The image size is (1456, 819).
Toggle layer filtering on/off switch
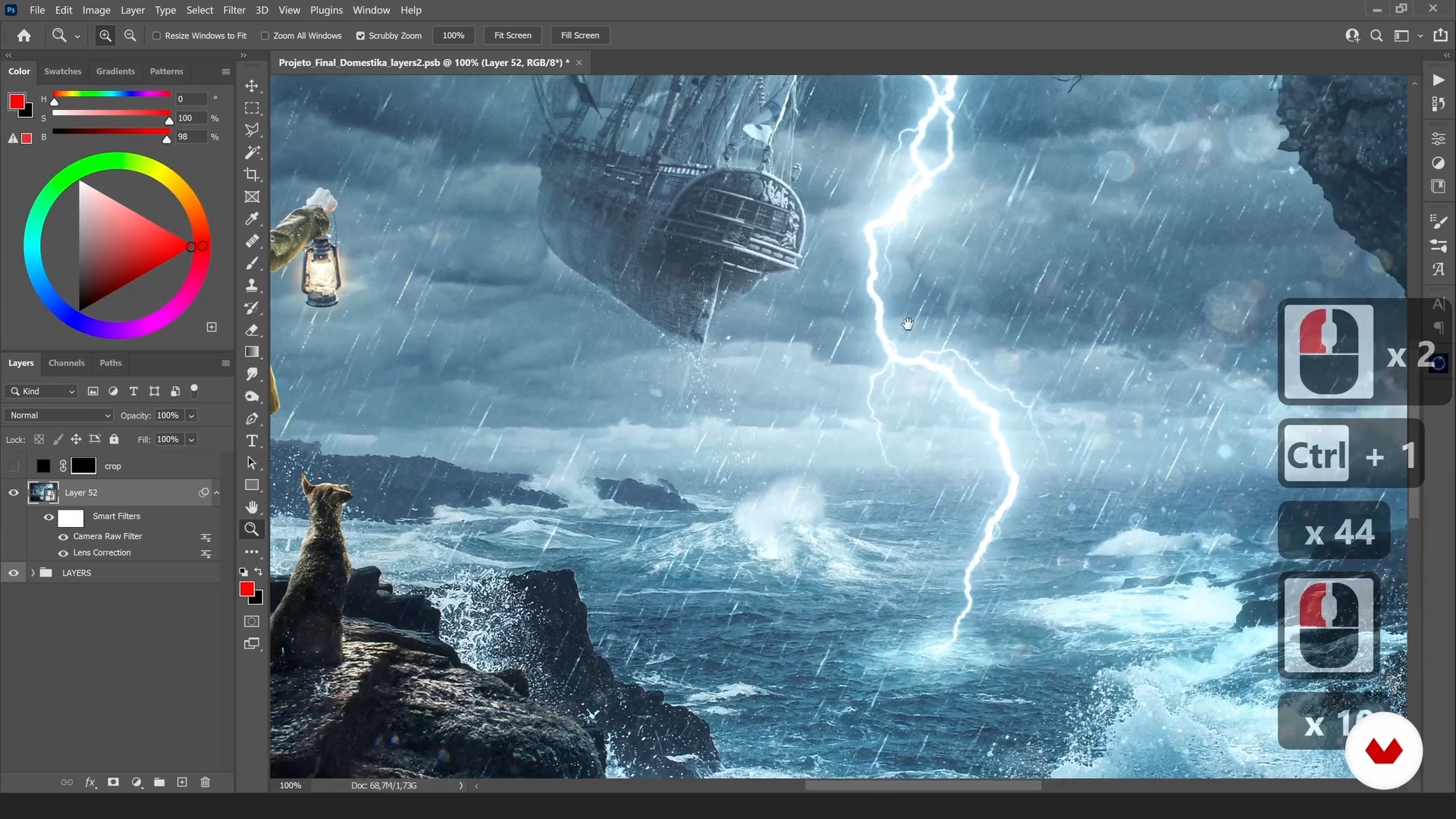click(194, 391)
